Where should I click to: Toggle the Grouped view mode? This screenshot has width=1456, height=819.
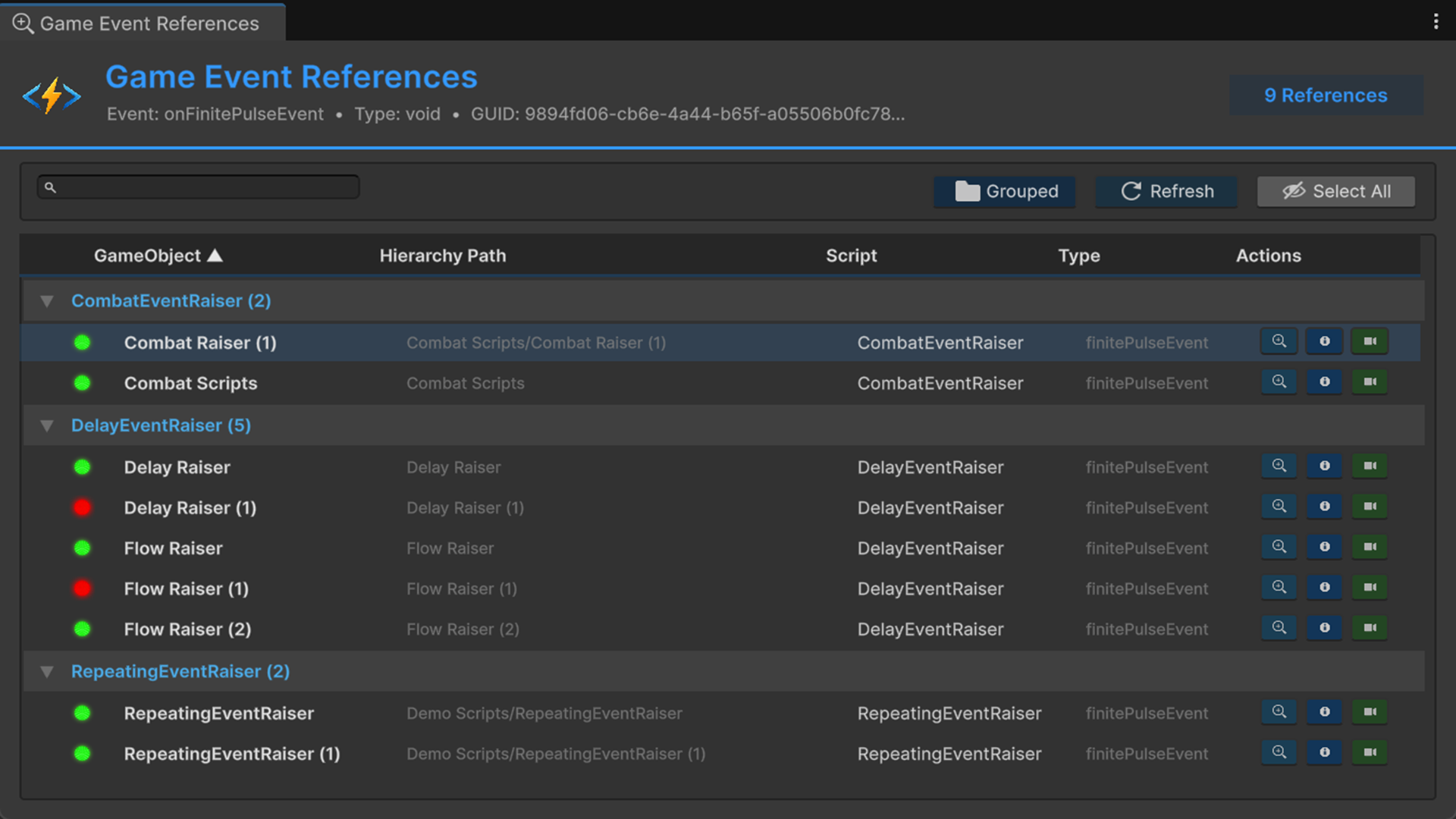1005,192
